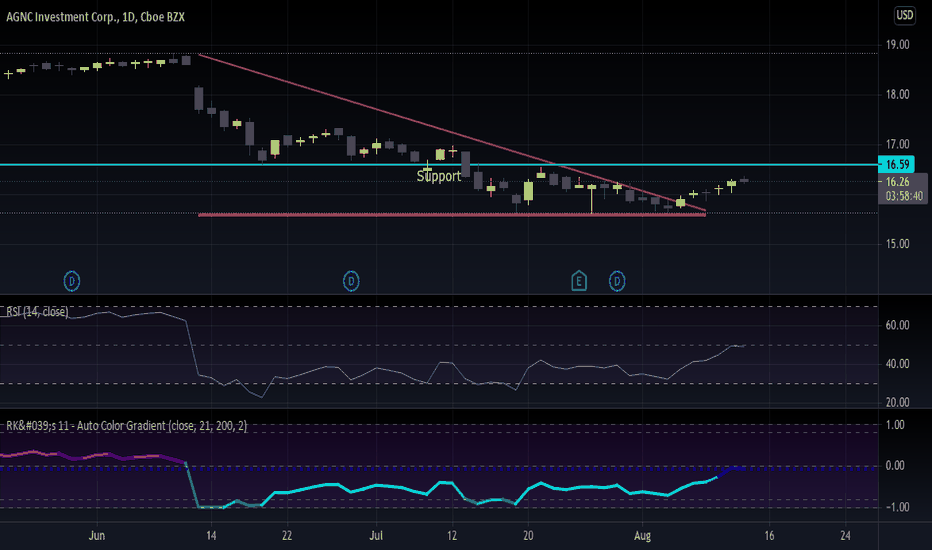Click the 24 date axis label

[845, 536]
